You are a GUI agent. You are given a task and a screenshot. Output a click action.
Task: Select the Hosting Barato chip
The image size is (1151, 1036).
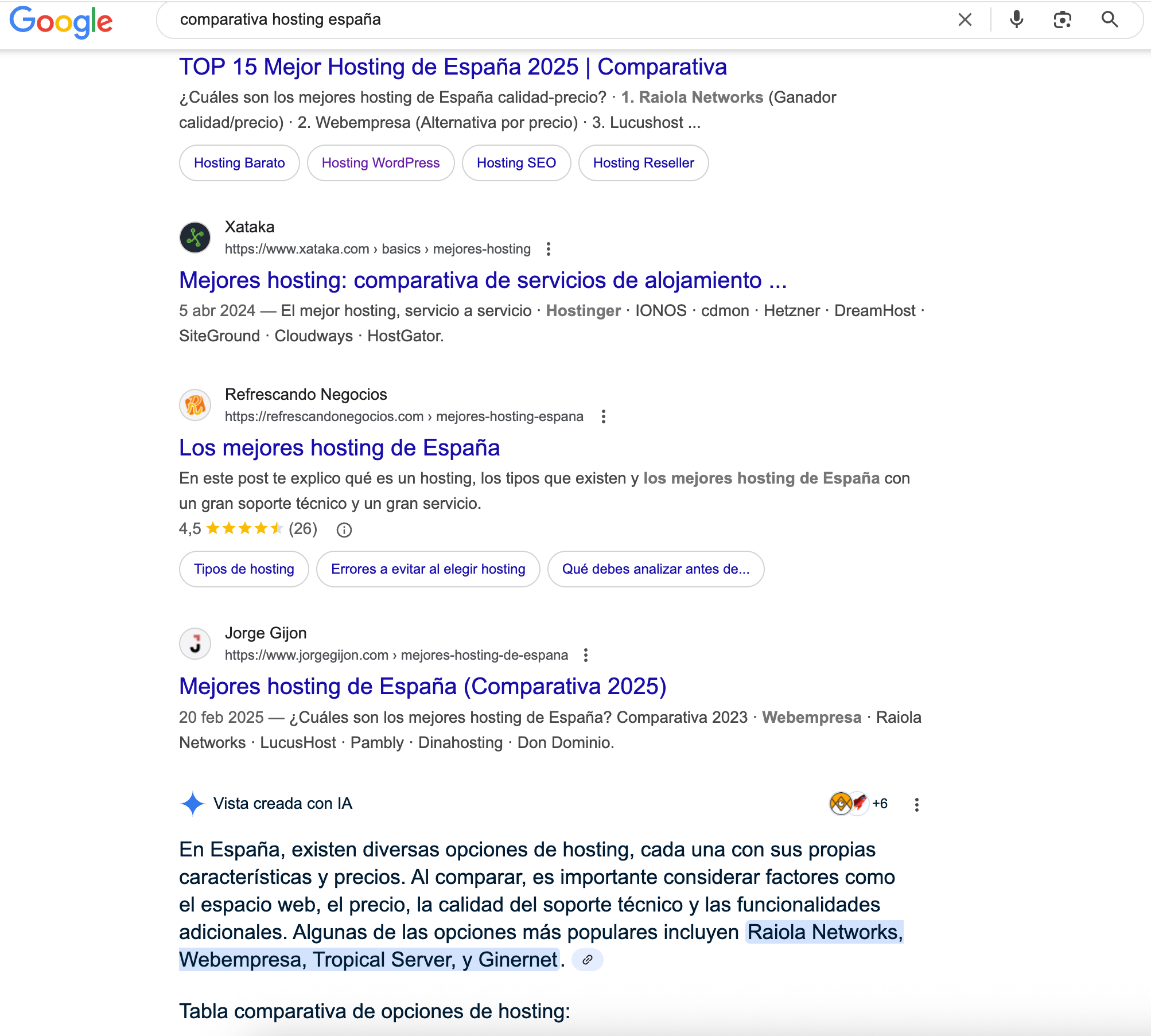pyautogui.click(x=239, y=163)
